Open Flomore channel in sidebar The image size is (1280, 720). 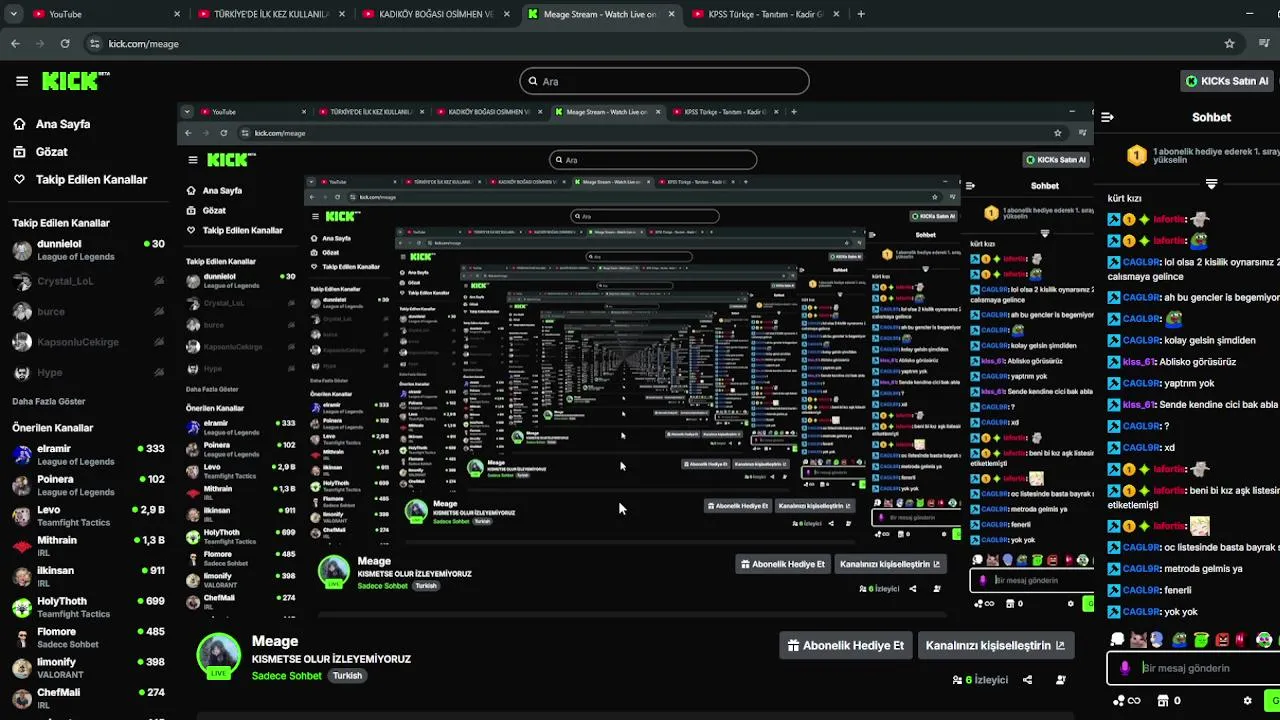pyautogui.click(x=88, y=638)
